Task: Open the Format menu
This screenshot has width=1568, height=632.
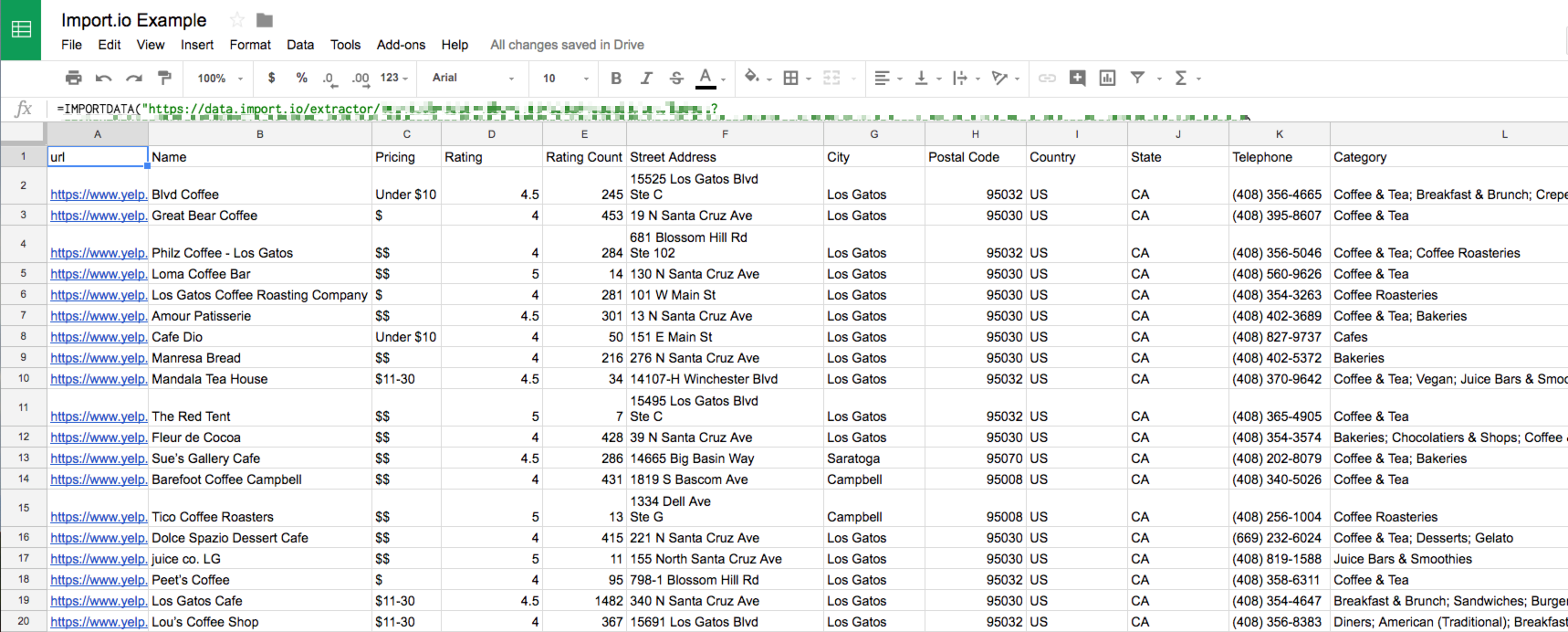Action: click(x=250, y=45)
